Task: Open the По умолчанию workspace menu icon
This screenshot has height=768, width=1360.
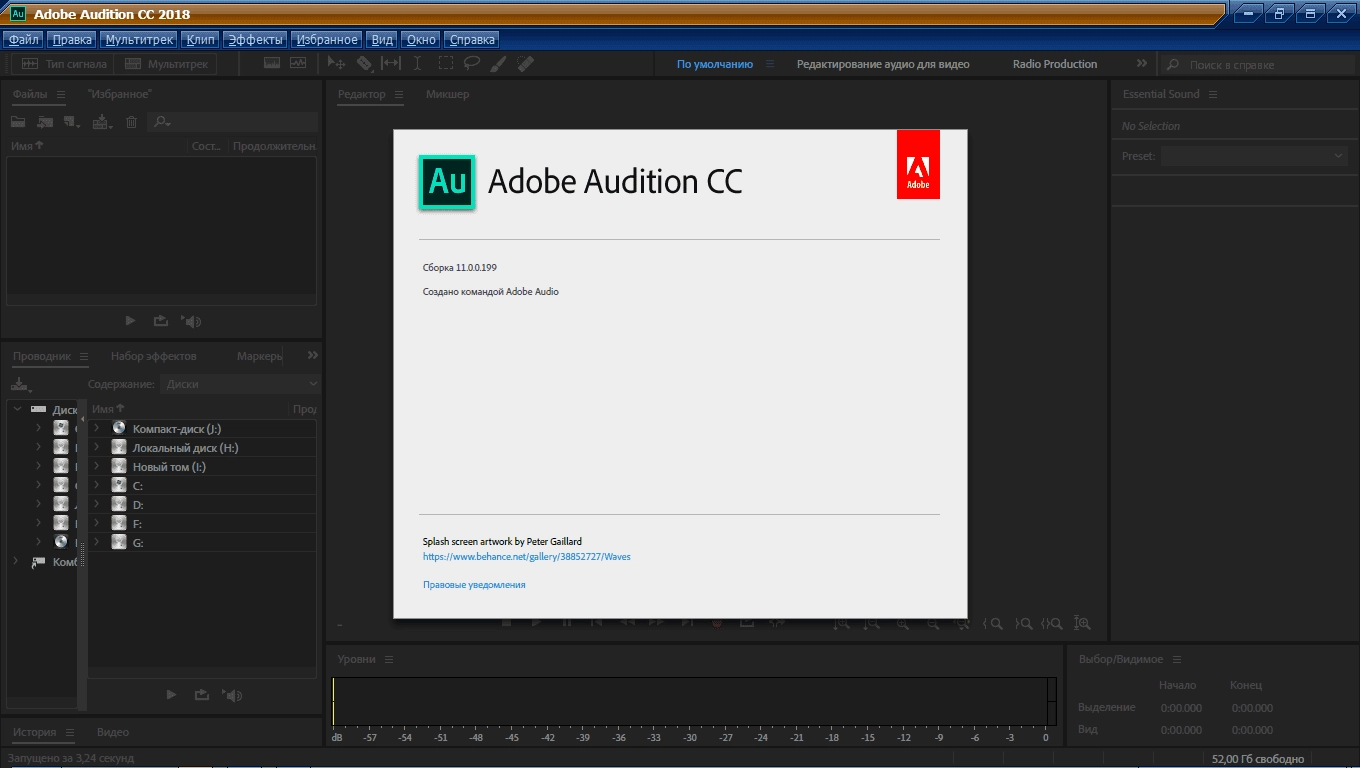Action: tap(770, 64)
